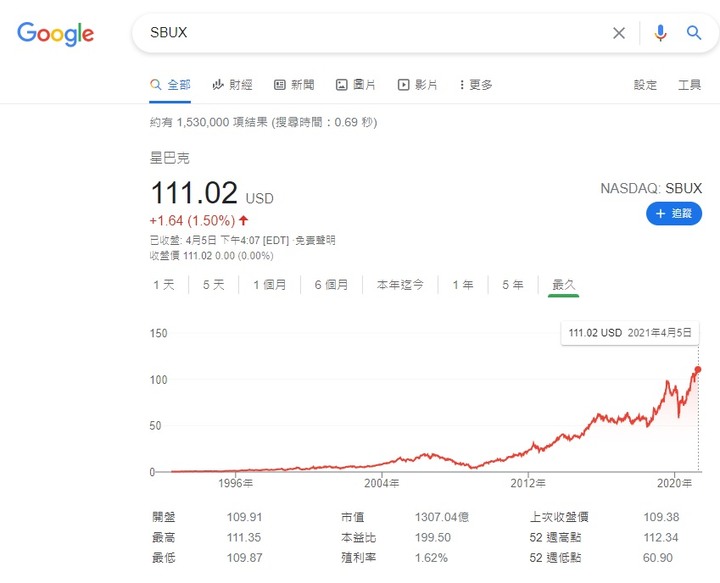
Task: Open the 圖片 images tab
Action: click(356, 85)
